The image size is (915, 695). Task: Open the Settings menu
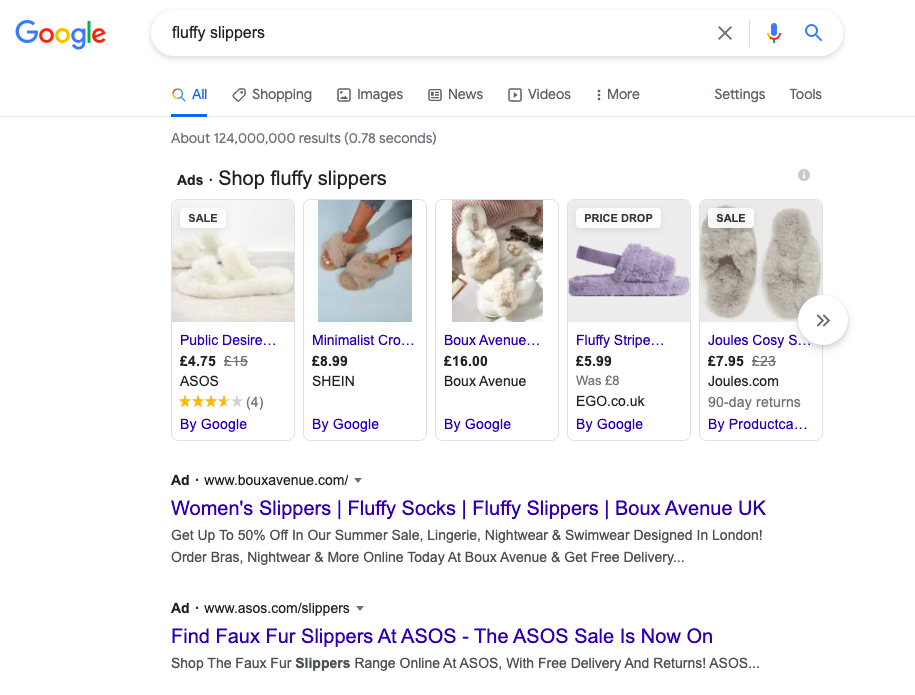coord(739,94)
